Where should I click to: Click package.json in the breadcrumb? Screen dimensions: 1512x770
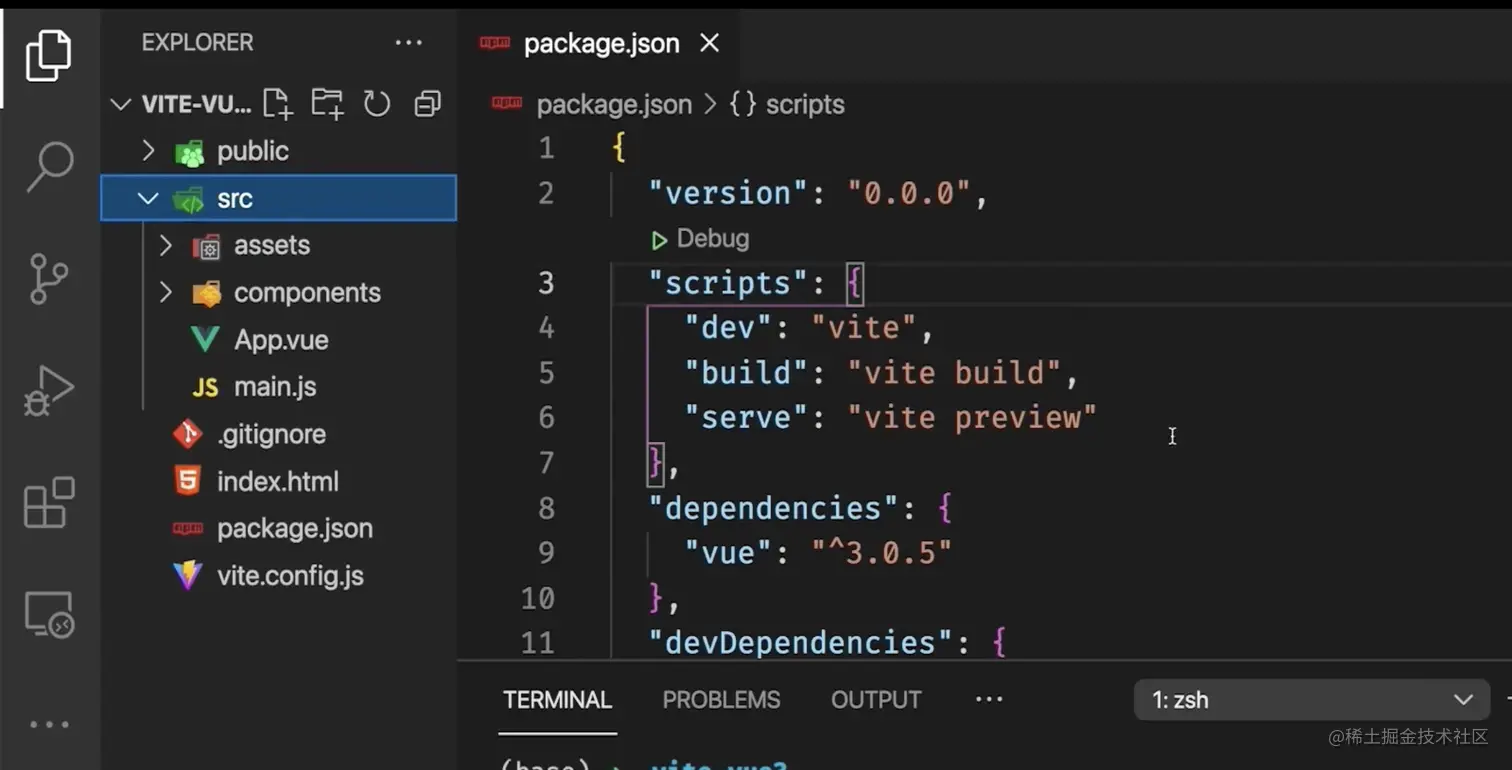point(614,104)
